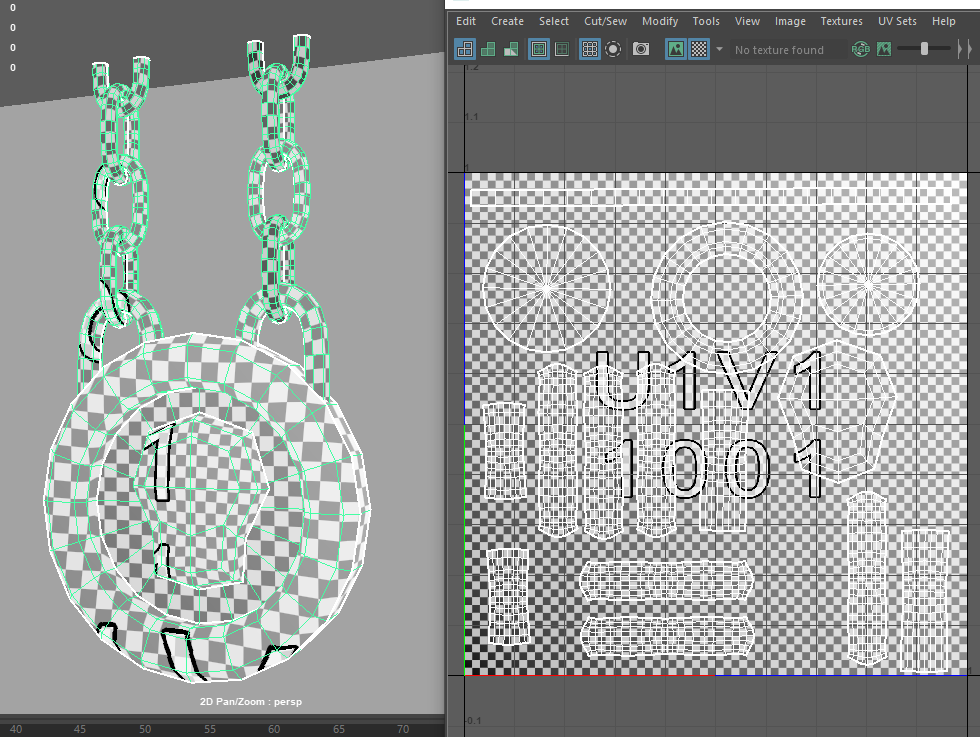Open the UV Sets menu
980x737 pixels.
coord(897,21)
